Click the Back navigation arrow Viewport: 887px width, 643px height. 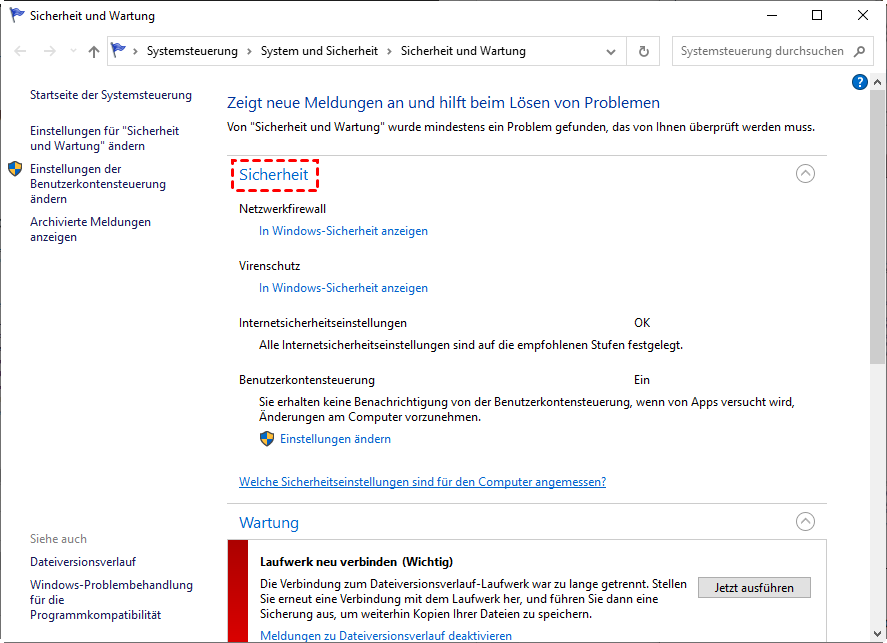tap(20, 51)
